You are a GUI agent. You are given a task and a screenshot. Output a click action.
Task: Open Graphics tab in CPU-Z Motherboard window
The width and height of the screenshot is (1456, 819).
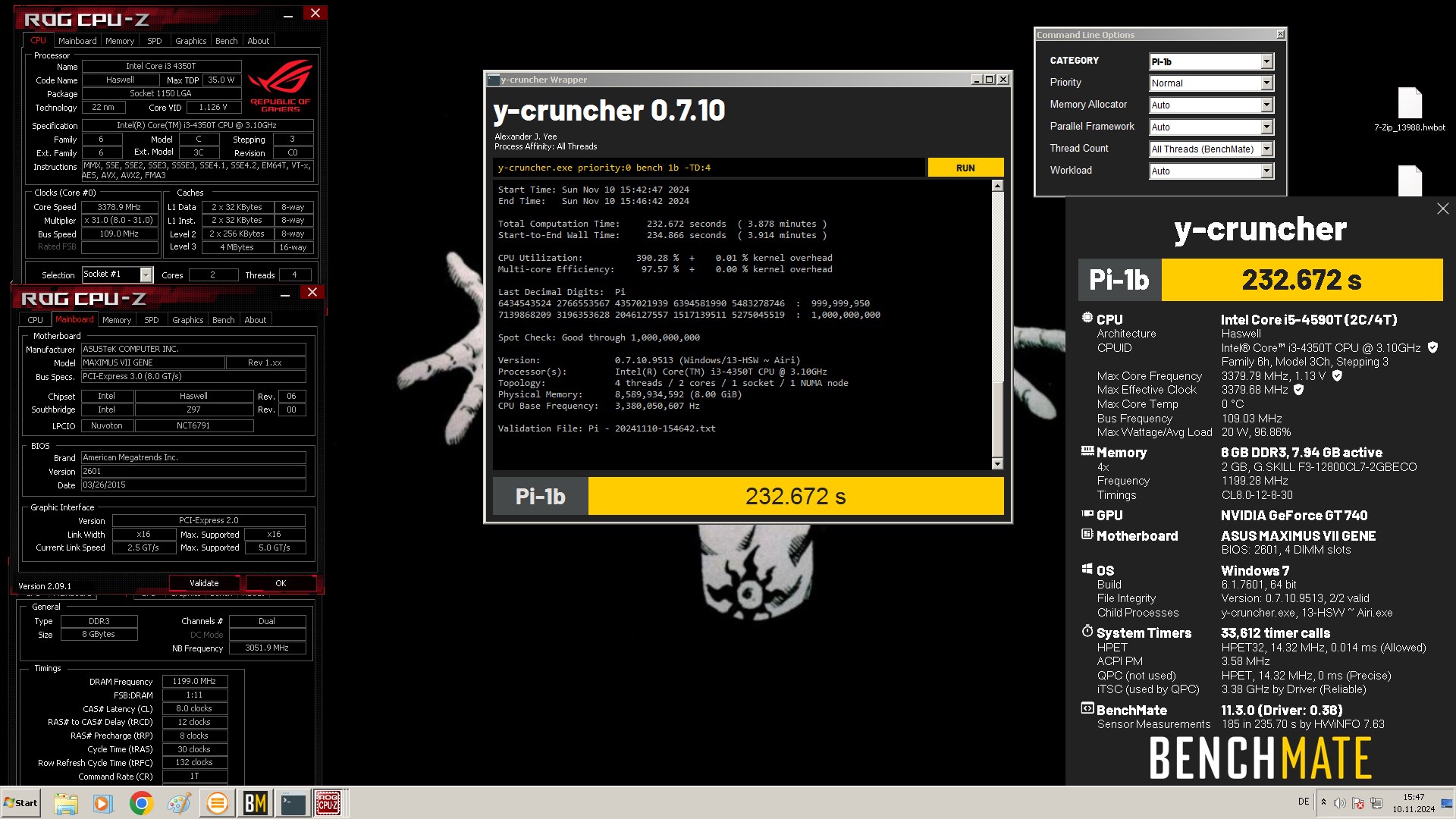point(187,320)
